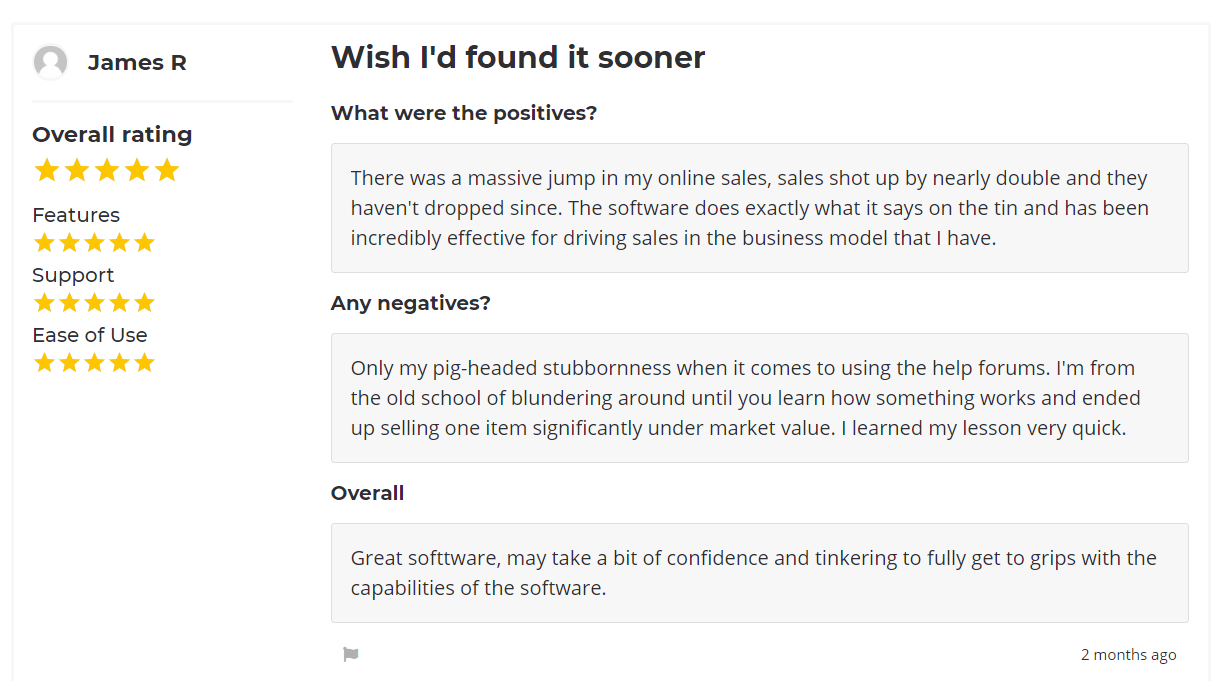
Task: Click the What were the positives heading
Action: [464, 113]
